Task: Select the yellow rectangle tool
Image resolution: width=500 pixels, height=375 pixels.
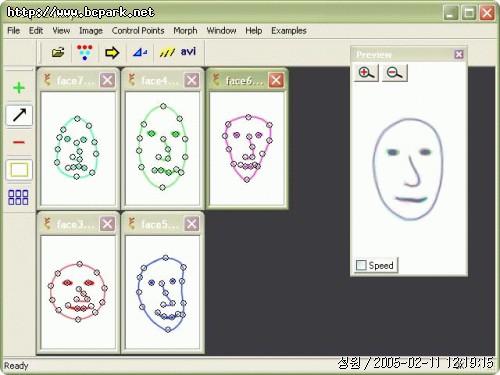Action: click(19, 170)
